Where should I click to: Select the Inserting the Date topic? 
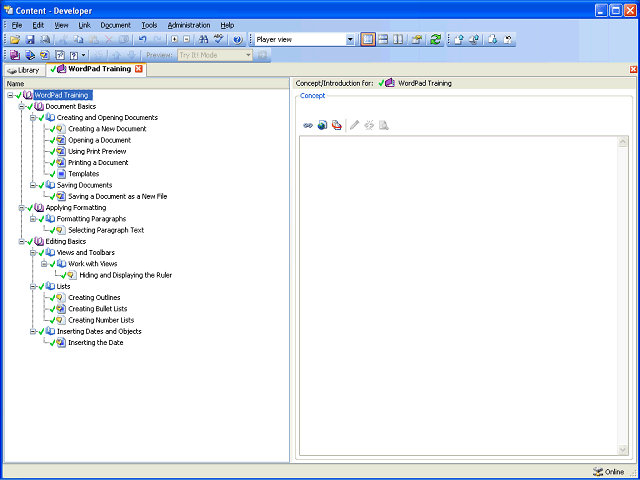click(x=96, y=343)
